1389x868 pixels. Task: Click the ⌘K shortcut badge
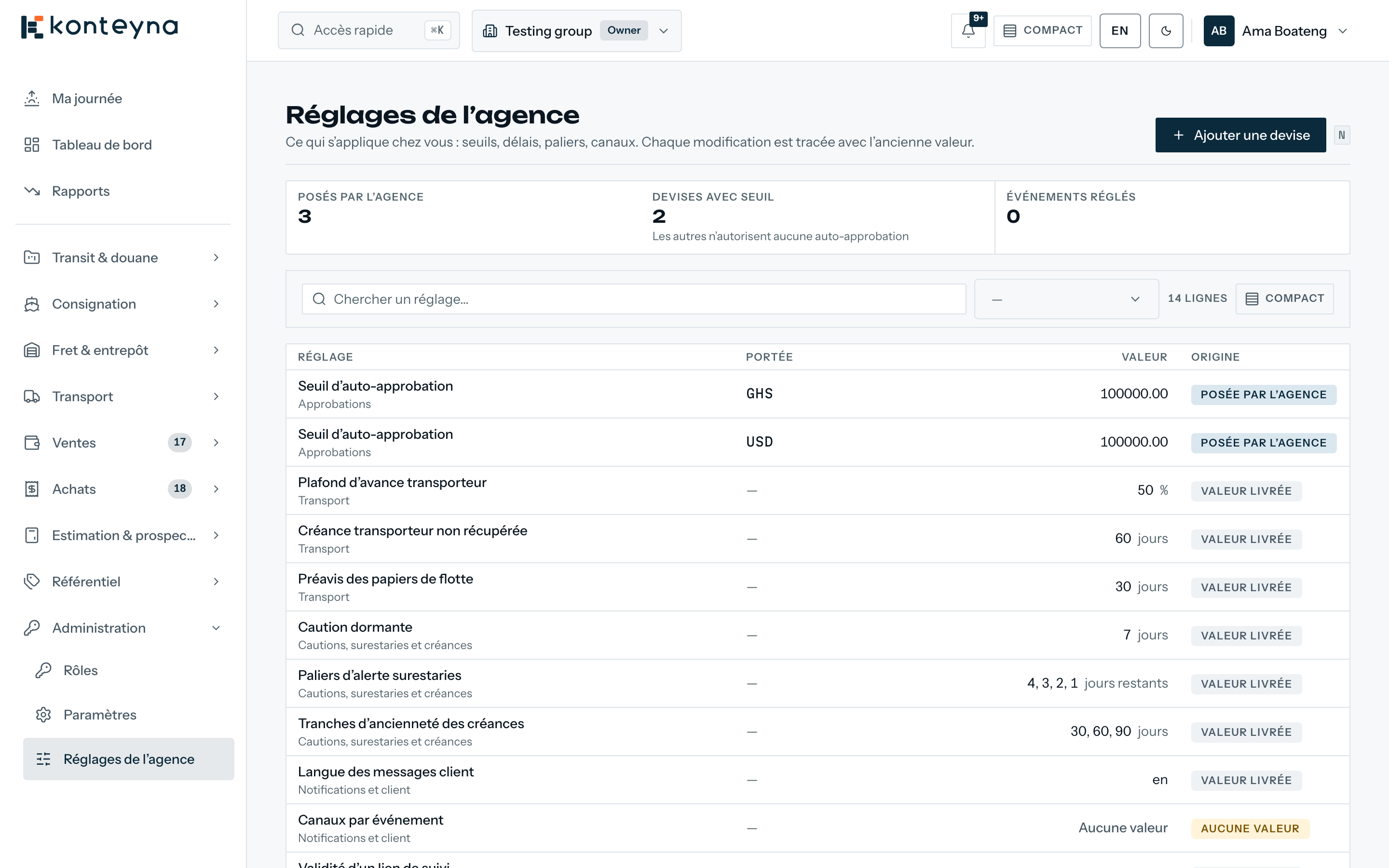coord(437,30)
